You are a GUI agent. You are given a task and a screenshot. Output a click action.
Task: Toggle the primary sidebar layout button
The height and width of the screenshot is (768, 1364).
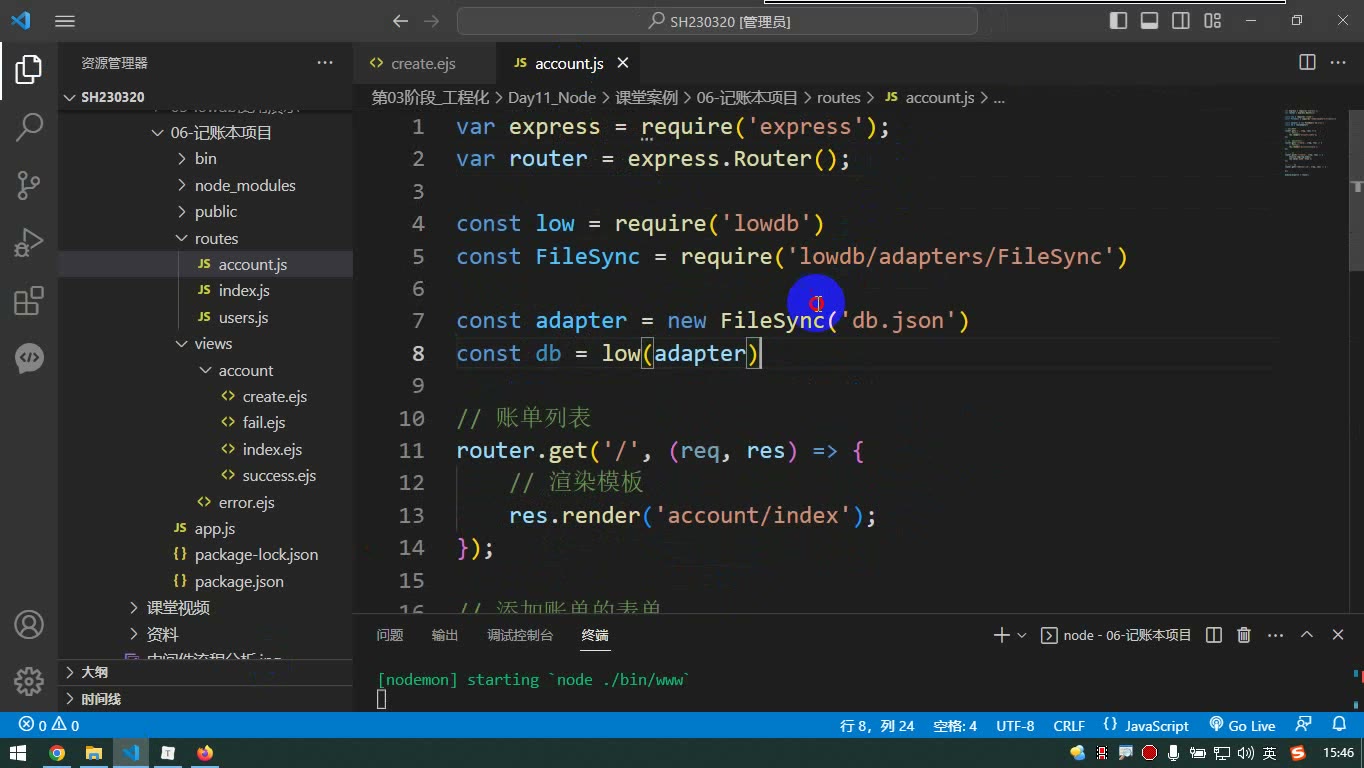pyautogui.click(x=1119, y=21)
